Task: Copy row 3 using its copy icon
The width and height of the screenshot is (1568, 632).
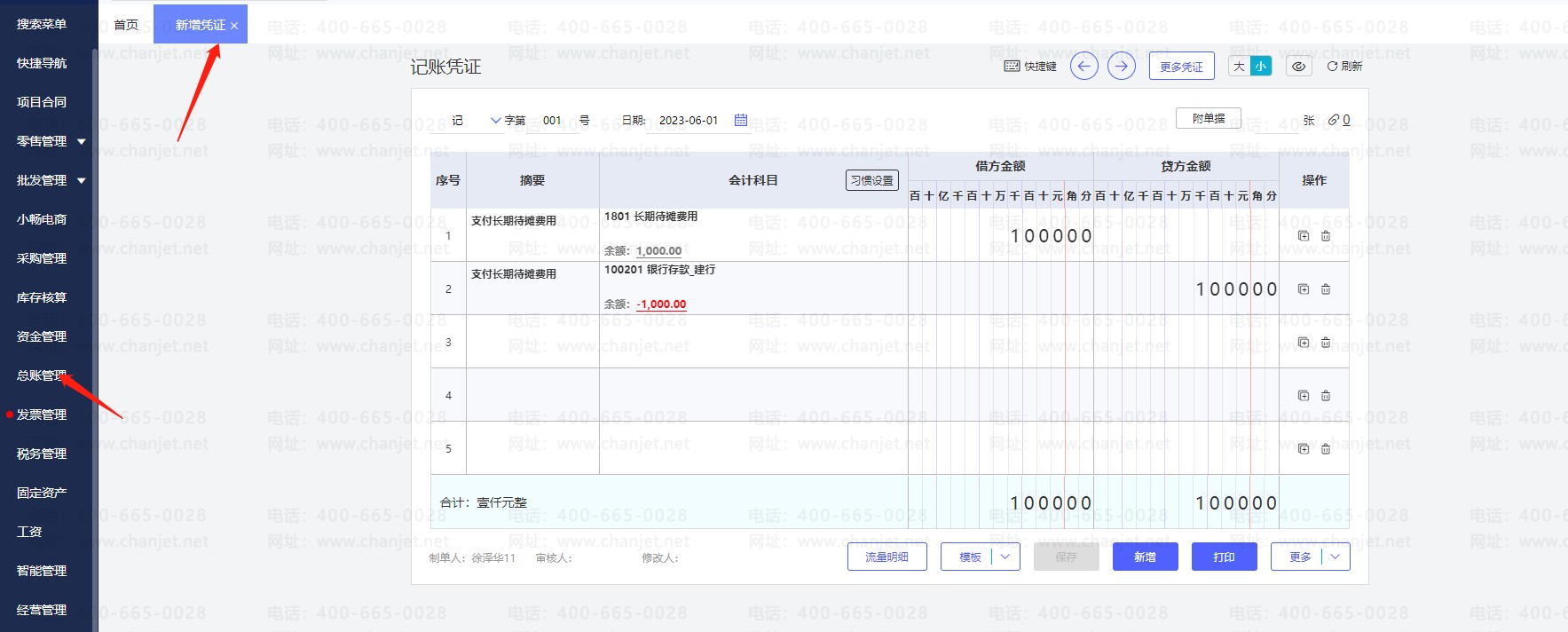Action: (x=1304, y=343)
